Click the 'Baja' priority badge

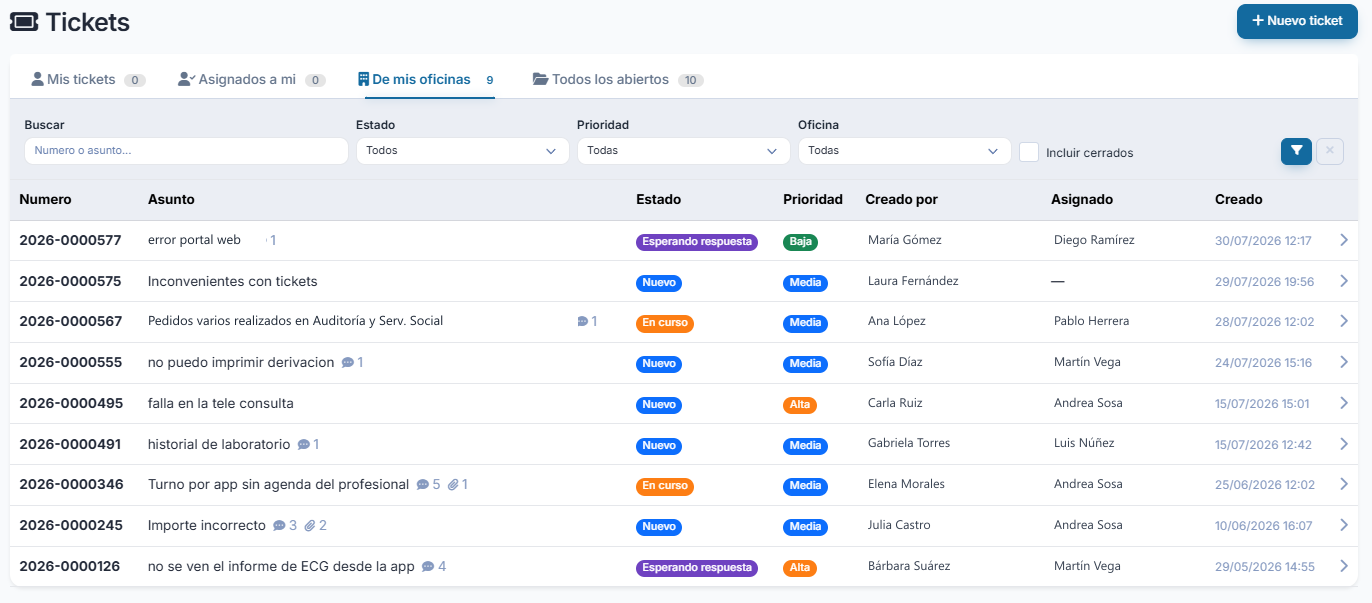[x=800, y=241]
